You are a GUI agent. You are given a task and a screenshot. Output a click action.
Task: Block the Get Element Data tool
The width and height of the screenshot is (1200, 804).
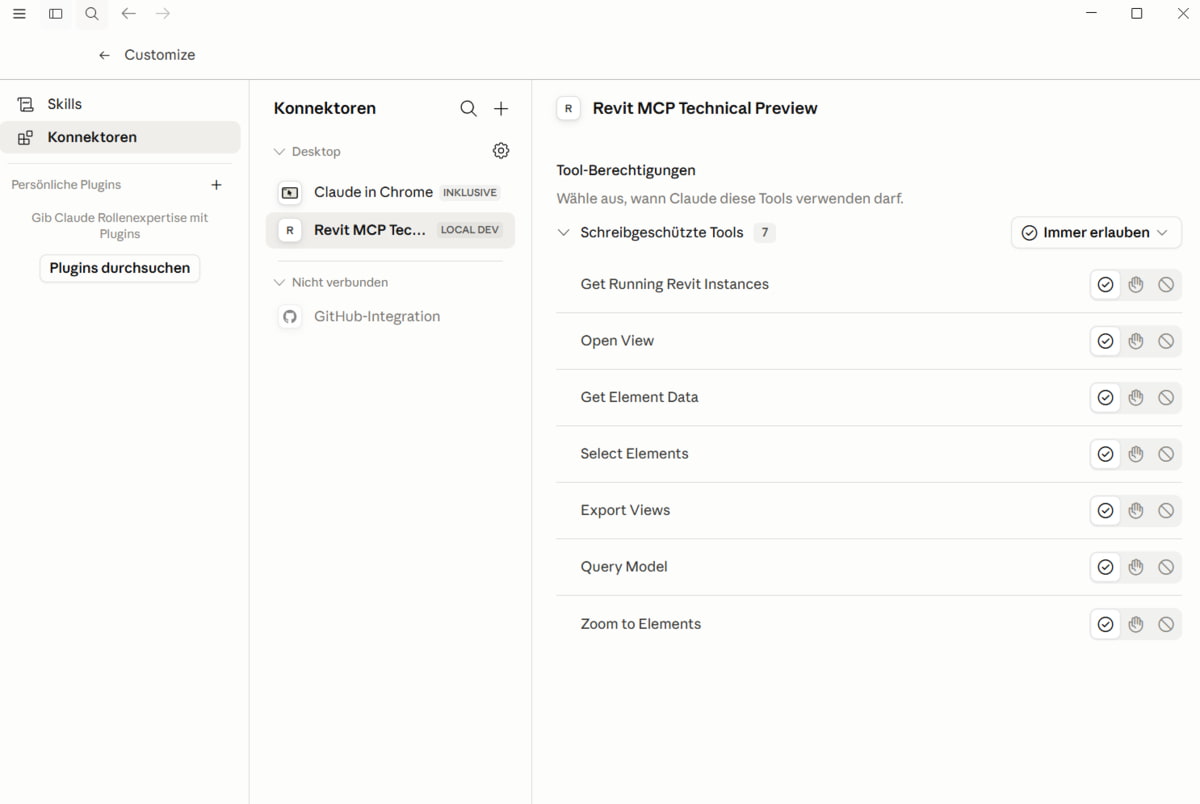[1166, 398]
